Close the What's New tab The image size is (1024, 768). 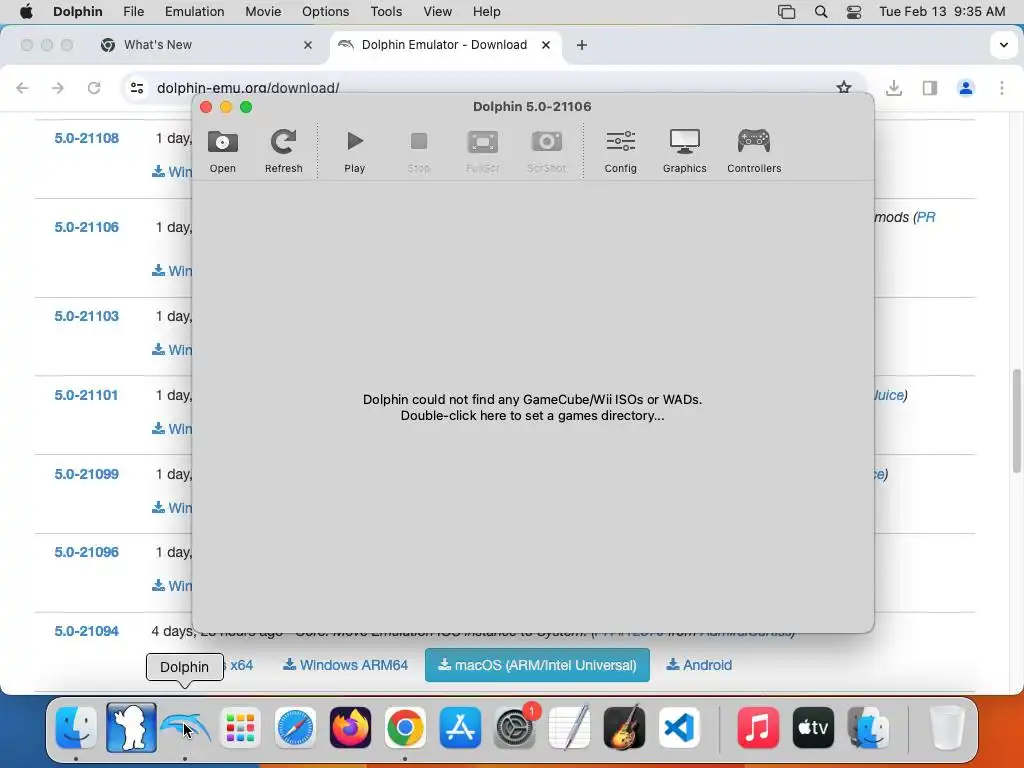(308, 45)
